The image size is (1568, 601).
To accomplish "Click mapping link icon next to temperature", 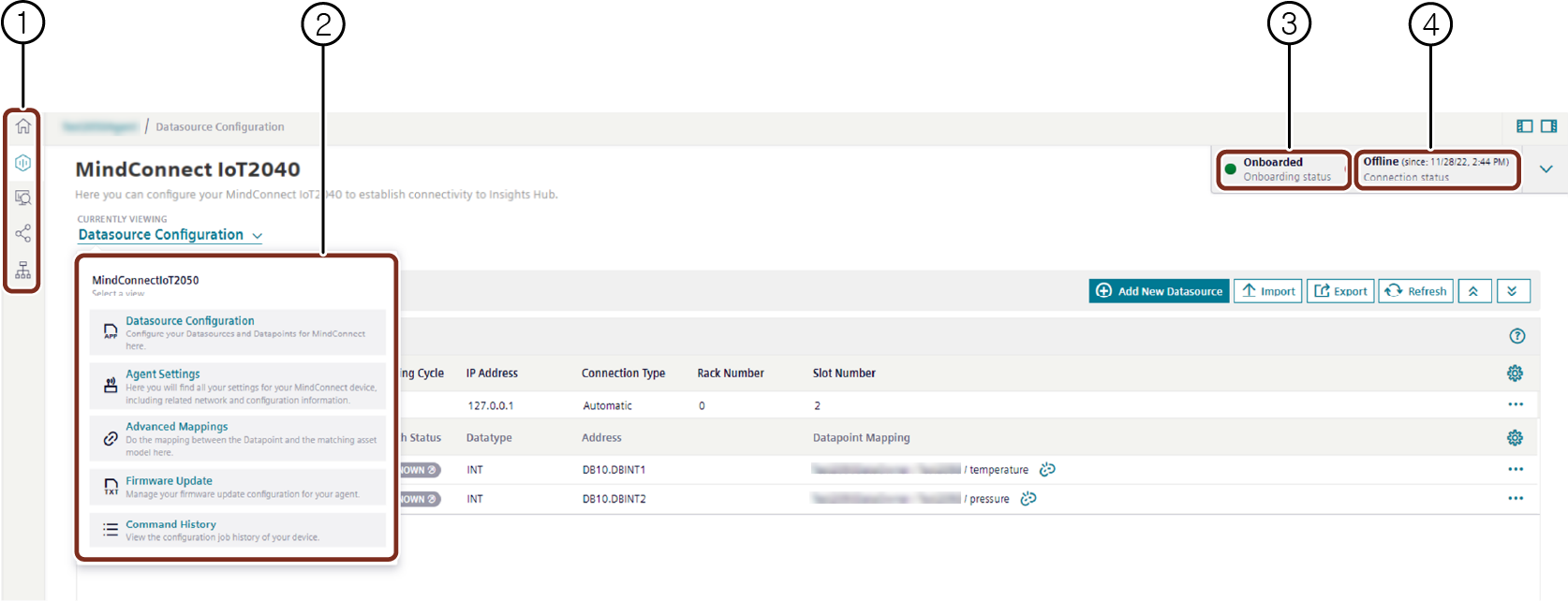I will point(1047,470).
